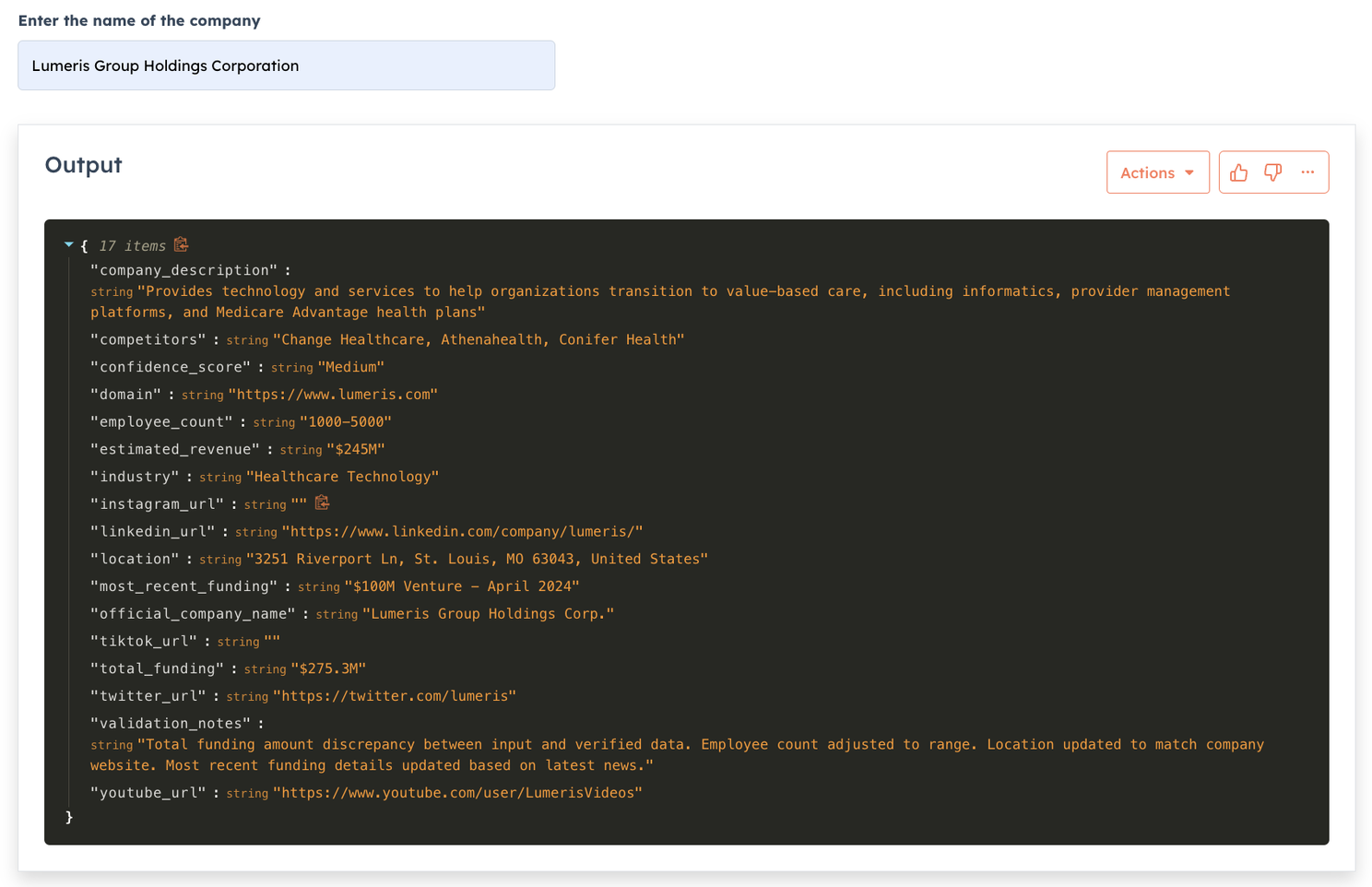1372x887 pixels.
Task: Click the "$245M" estimated revenue value
Action: pos(355,450)
